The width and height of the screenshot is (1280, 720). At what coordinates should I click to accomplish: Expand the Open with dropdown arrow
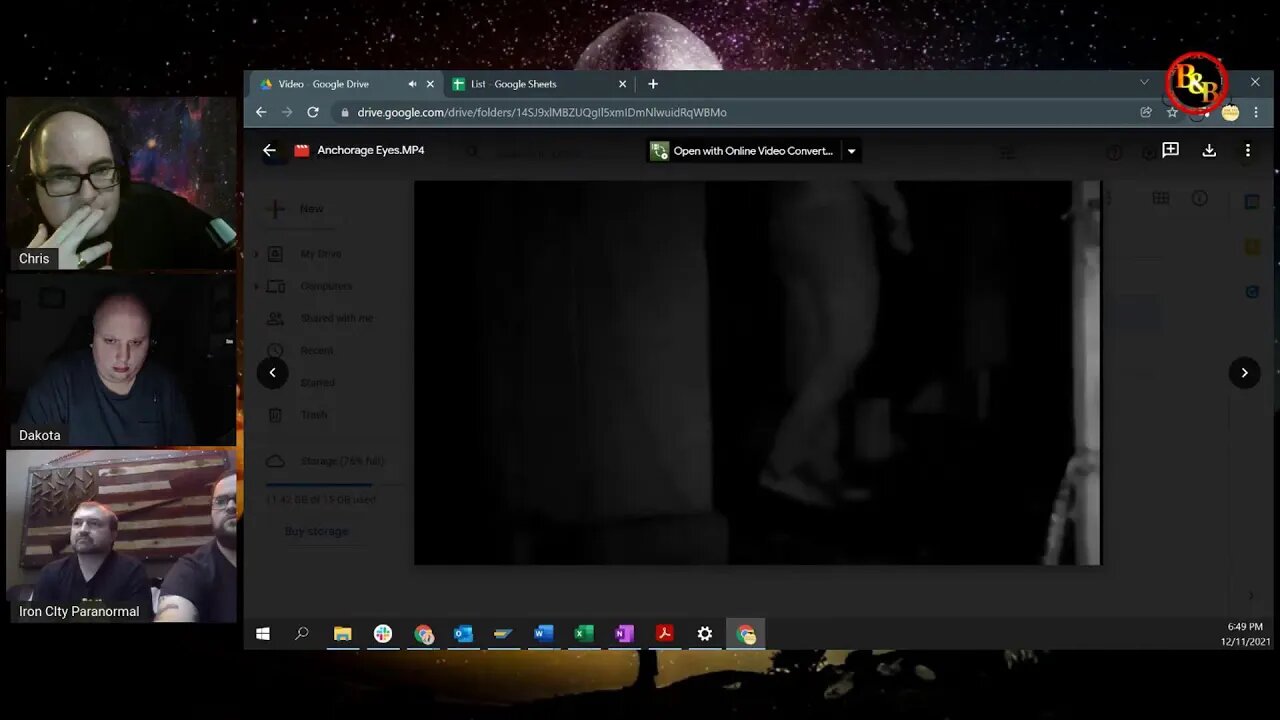coord(851,151)
